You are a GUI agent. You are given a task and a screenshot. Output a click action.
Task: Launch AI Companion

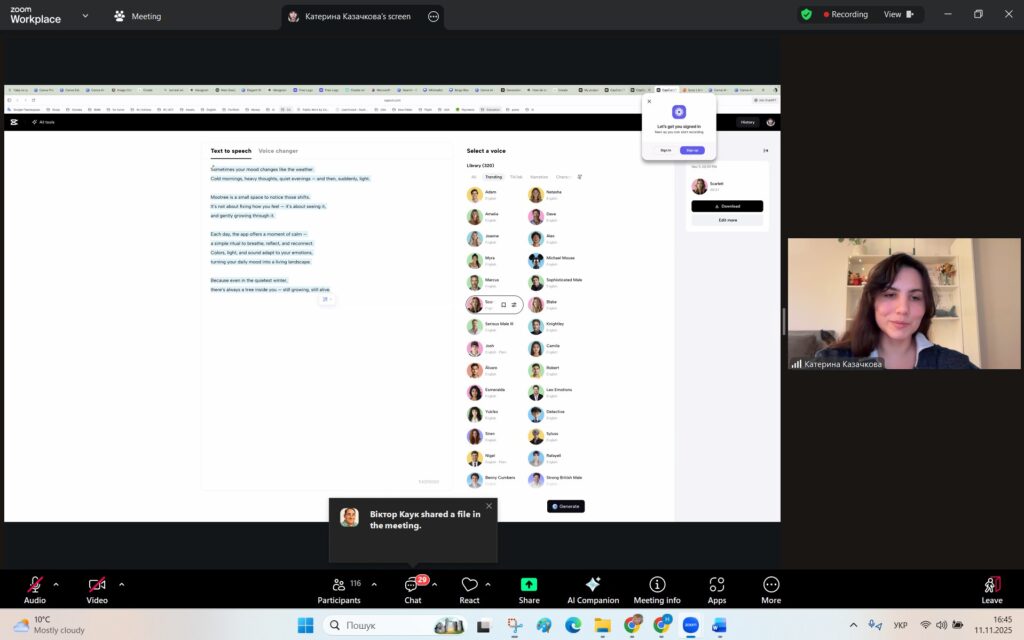coord(592,586)
